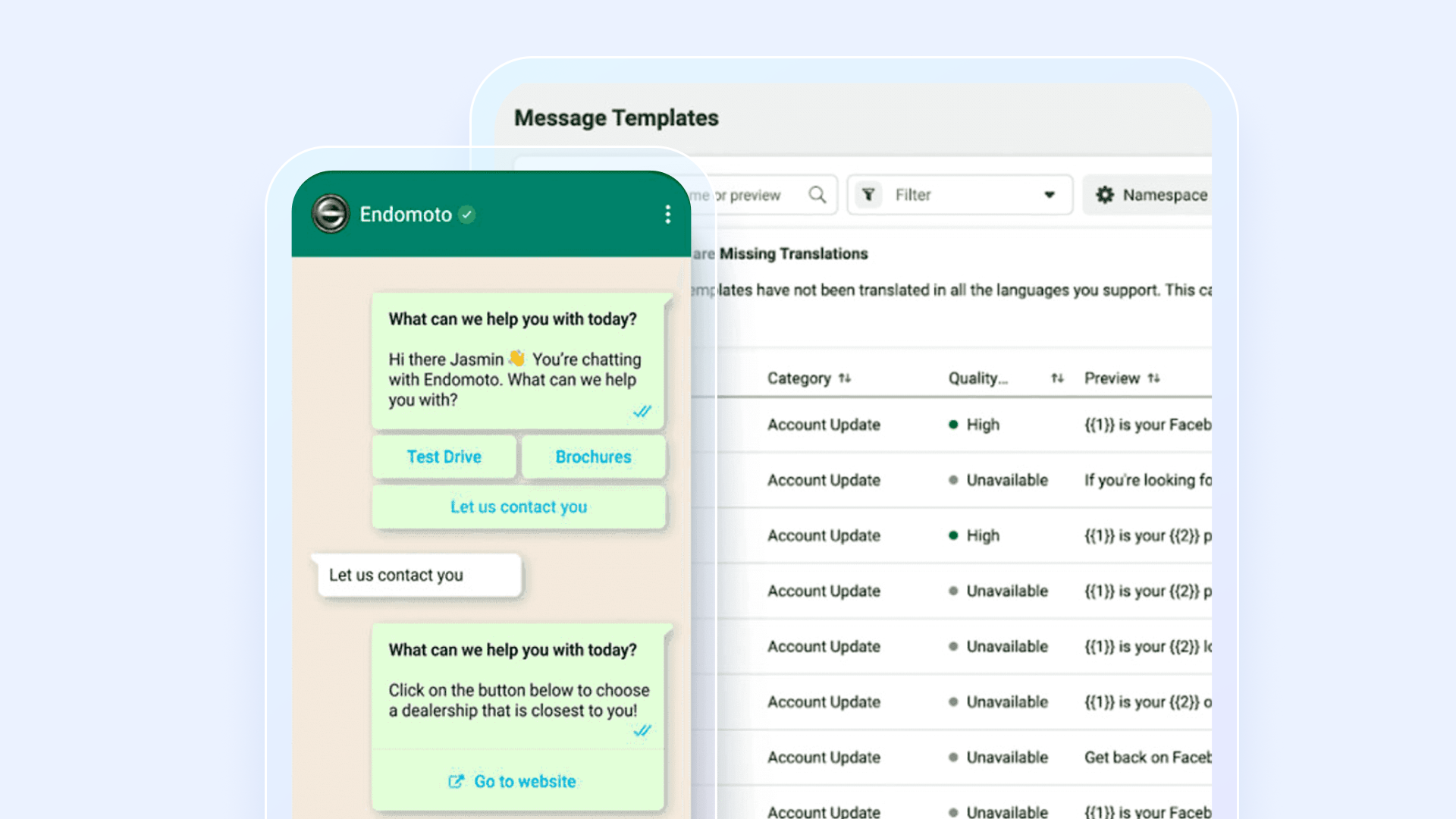Click the filter funnel icon

tap(868, 195)
